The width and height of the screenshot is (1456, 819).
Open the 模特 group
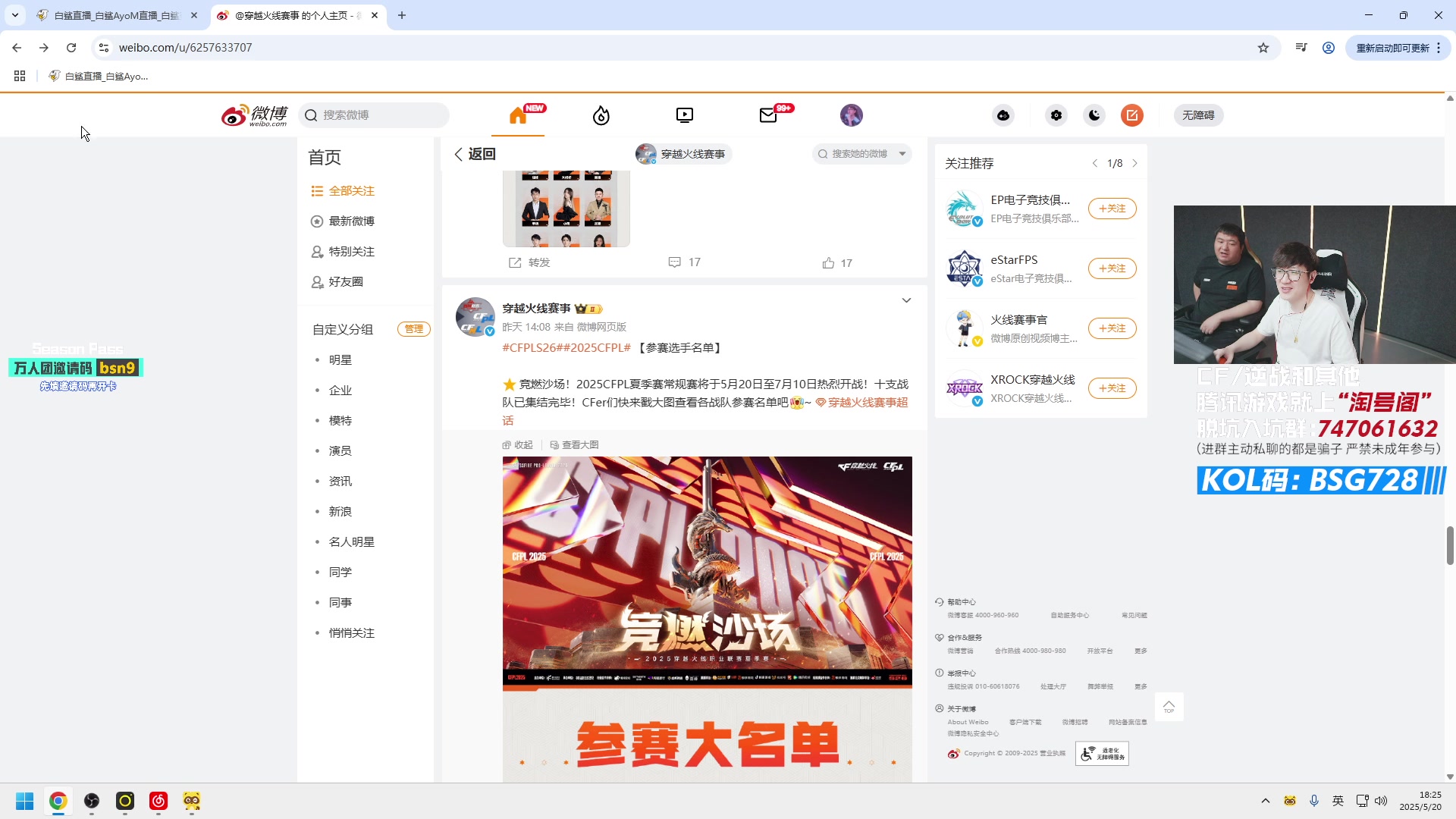coord(340,421)
